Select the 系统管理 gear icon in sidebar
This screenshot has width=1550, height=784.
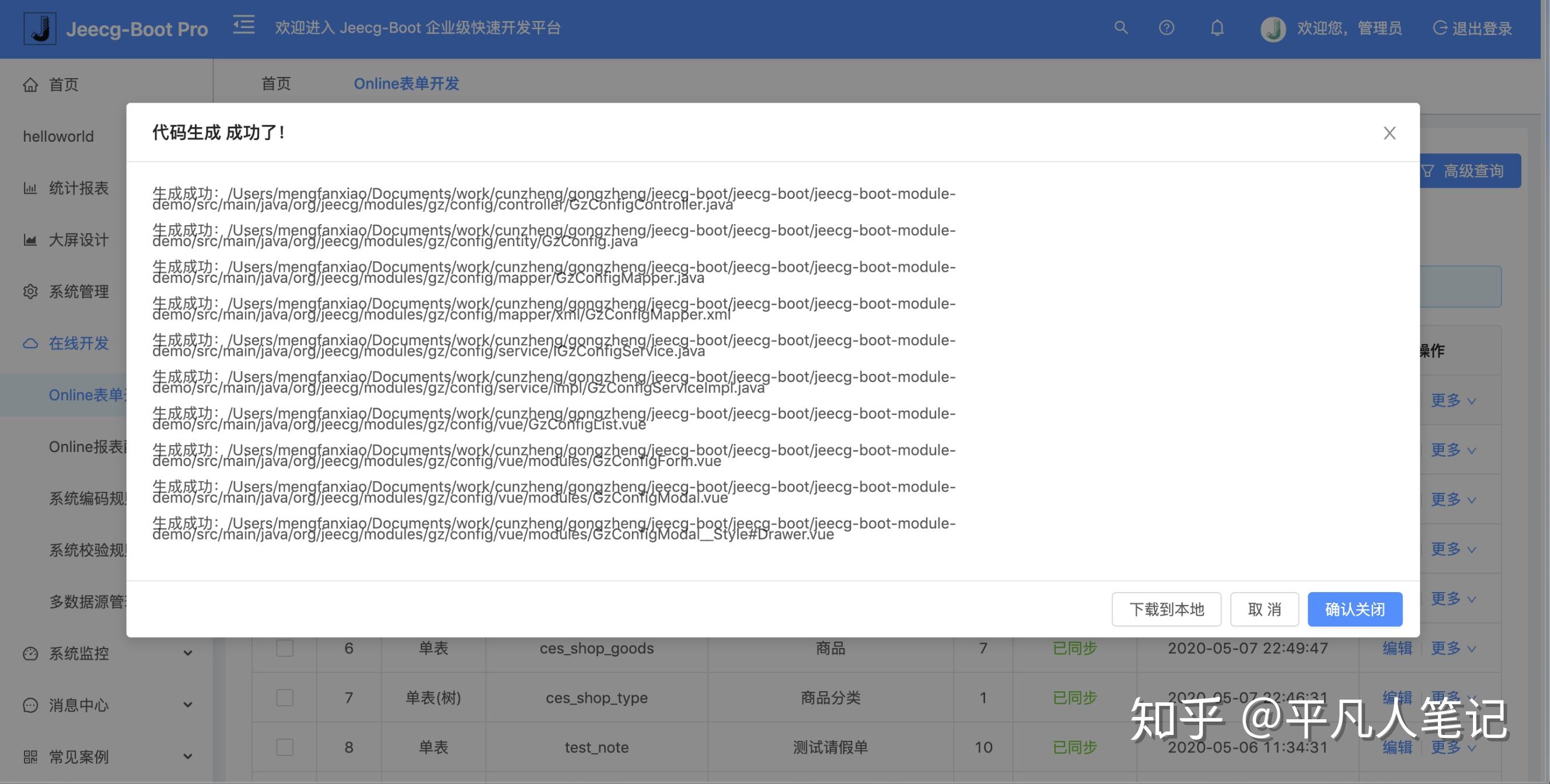(31, 292)
